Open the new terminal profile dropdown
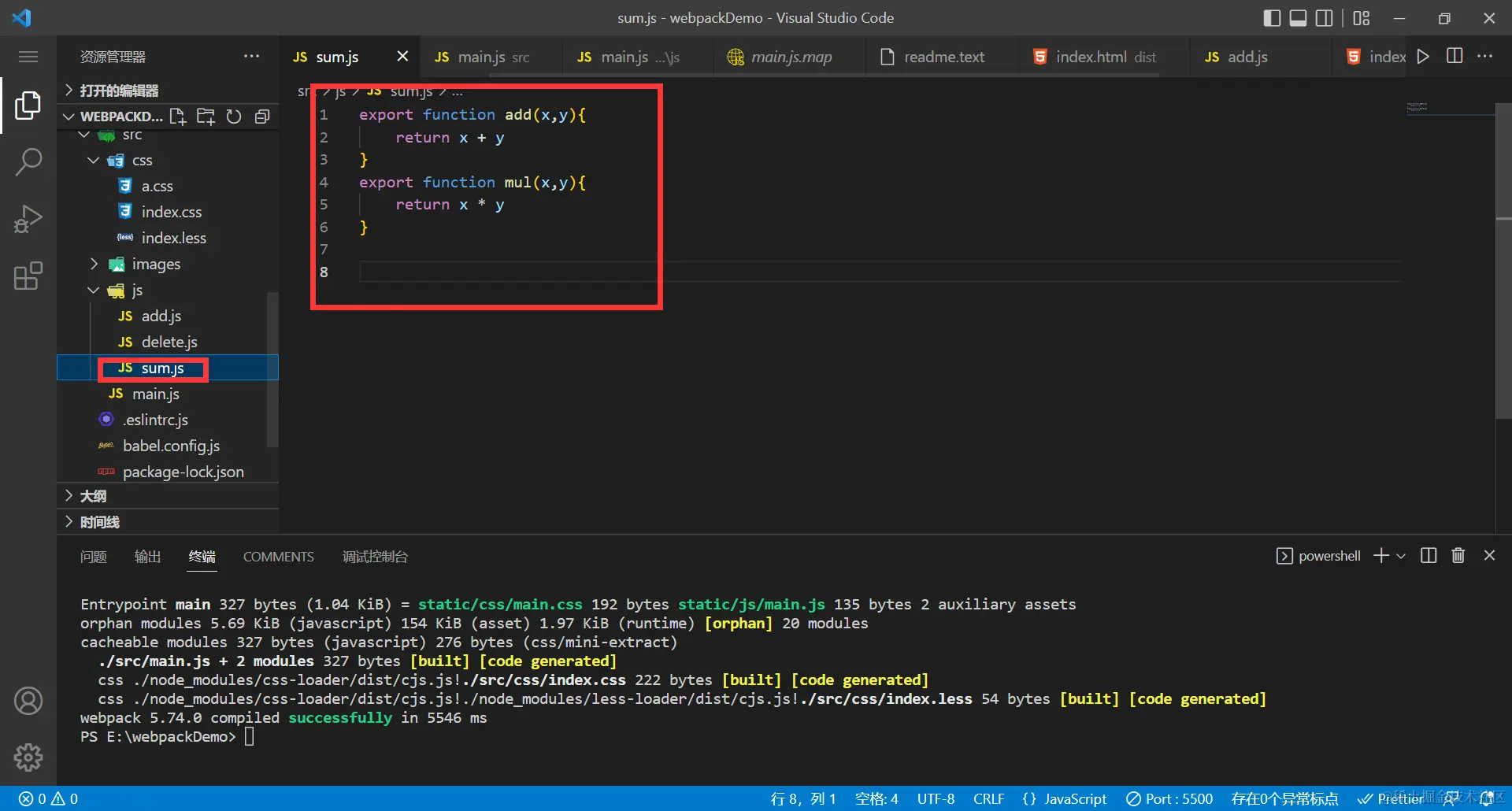The width and height of the screenshot is (1512, 811). pyautogui.click(x=1401, y=556)
